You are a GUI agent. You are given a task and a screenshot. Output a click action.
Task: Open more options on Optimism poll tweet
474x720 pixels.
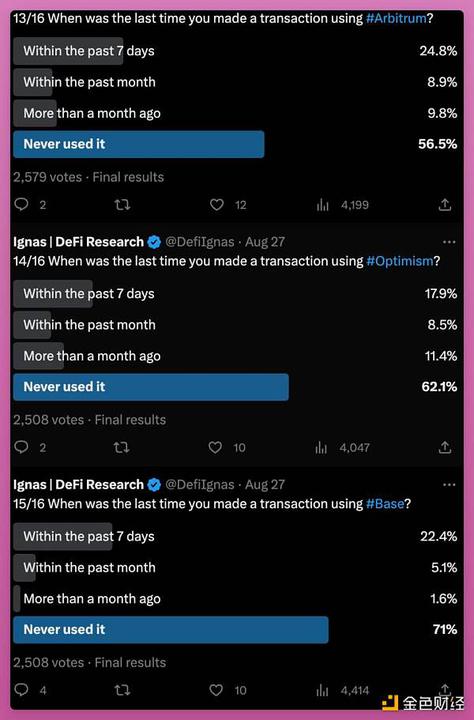(449, 242)
